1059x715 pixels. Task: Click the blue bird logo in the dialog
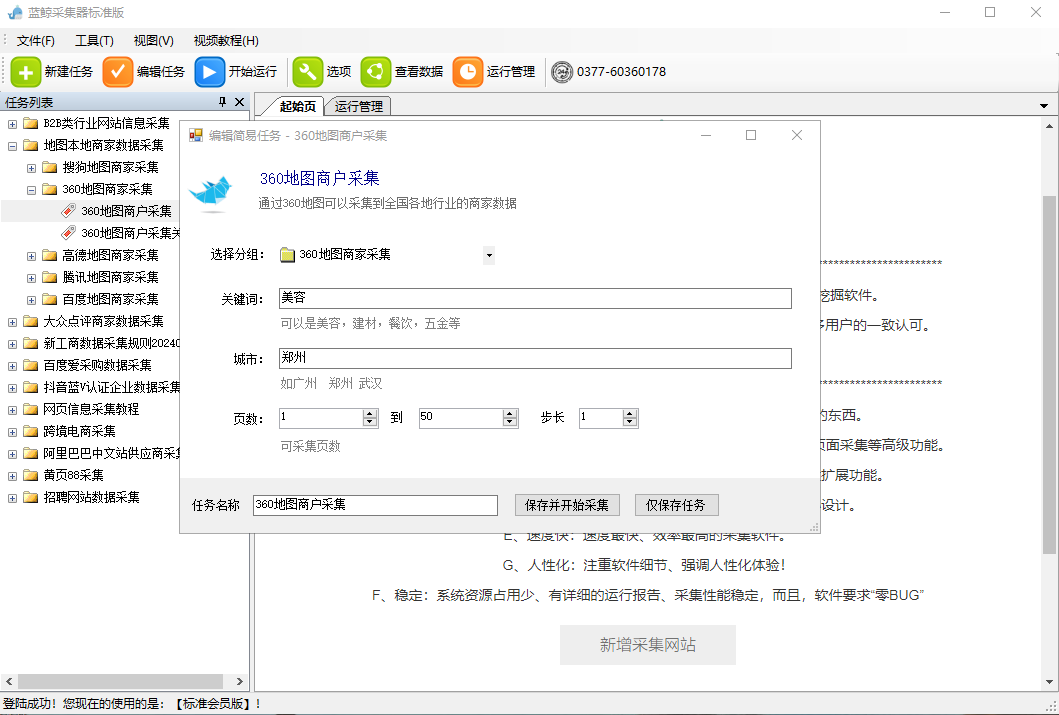(x=211, y=192)
